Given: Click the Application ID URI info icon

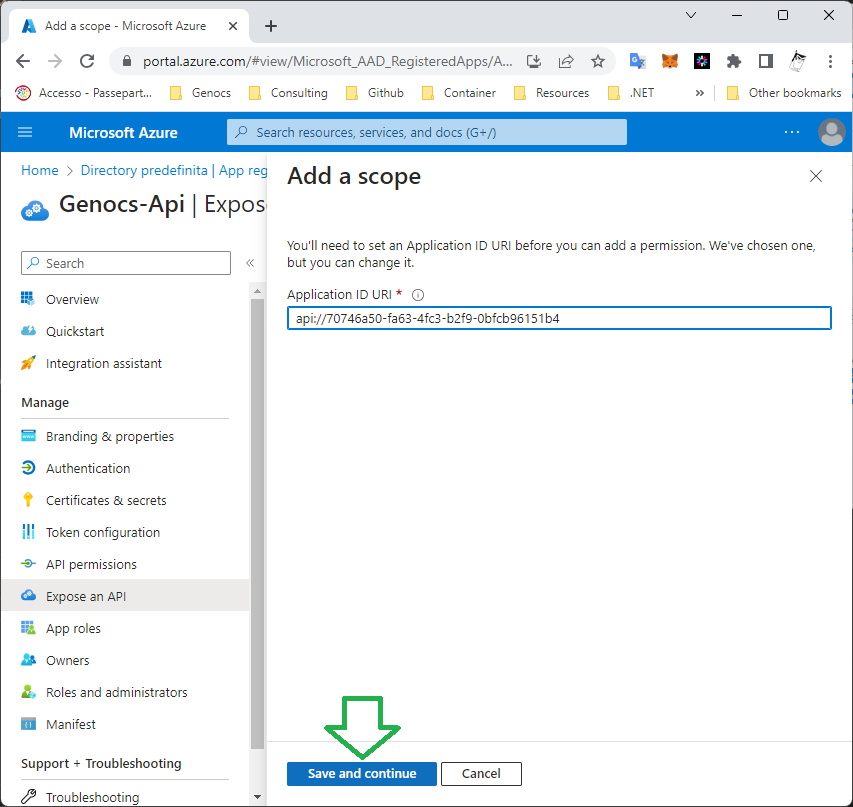Looking at the screenshot, I should (x=418, y=295).
